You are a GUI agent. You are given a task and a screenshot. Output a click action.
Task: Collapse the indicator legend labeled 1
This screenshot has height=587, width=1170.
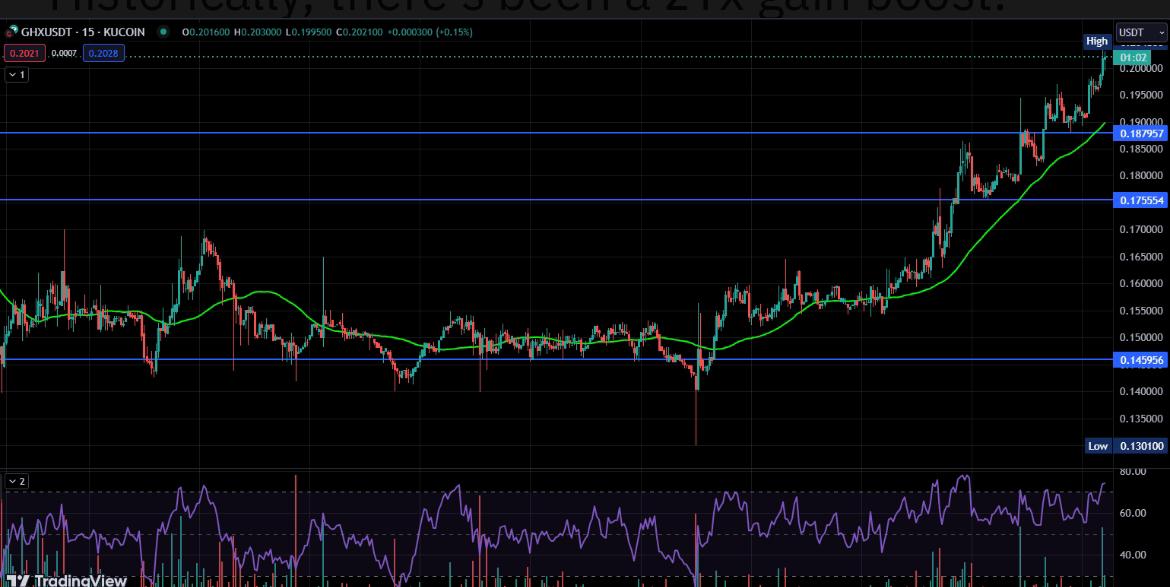[x=17, y=75]
